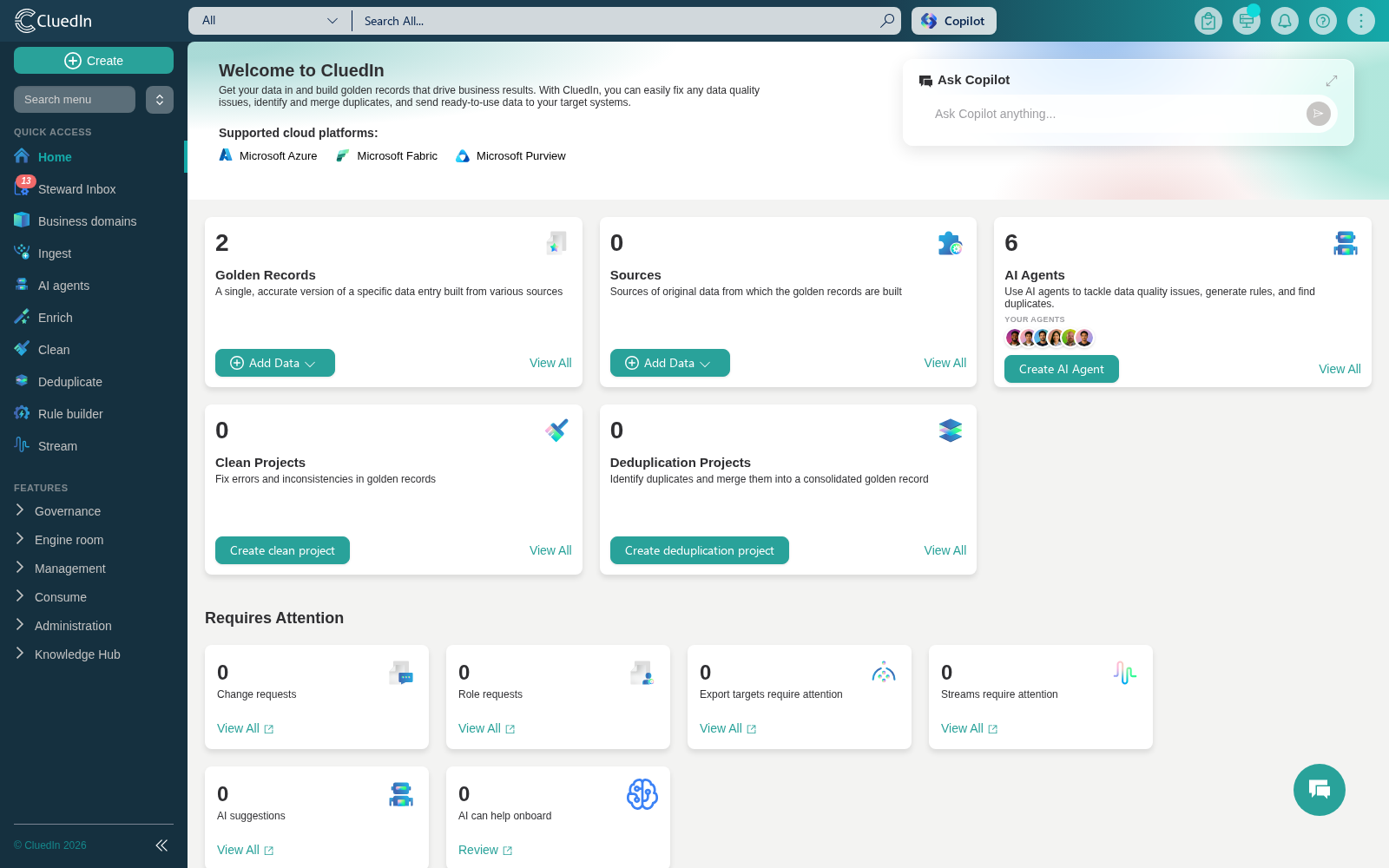1389x868 pixels.
Task: Click the Golden Records card icon
Action: click(x=556, y=243)
